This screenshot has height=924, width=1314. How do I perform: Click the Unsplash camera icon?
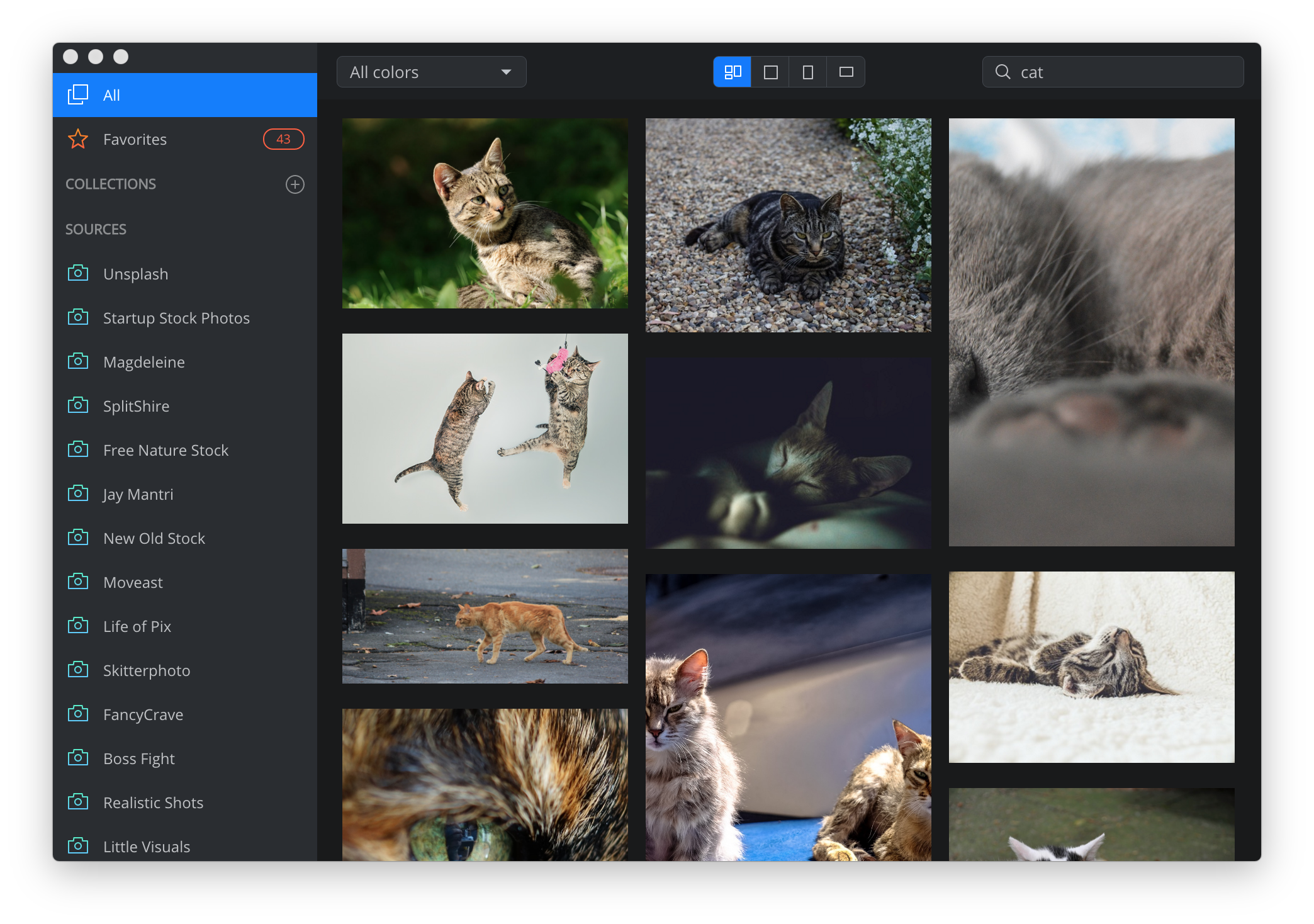point(78,273)
